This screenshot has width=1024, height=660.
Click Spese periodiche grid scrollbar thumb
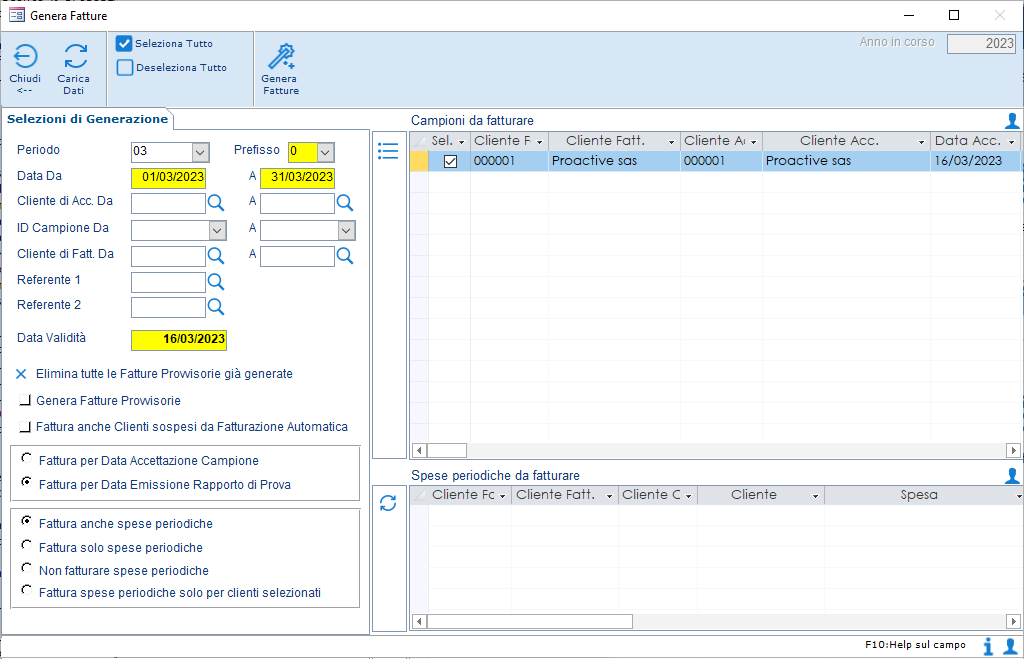[530, 621]
